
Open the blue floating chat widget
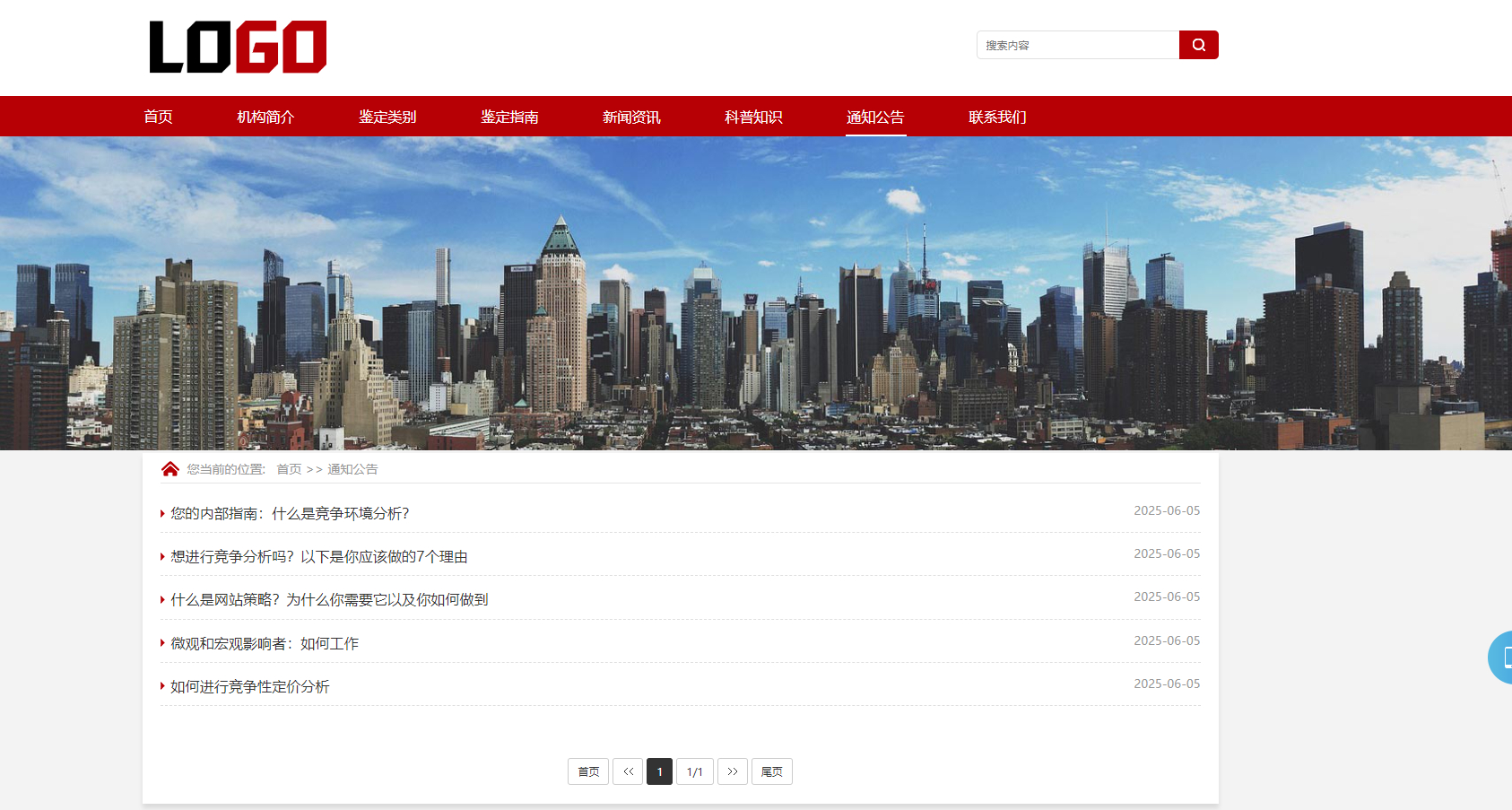pyautogui.click(x=1501, y=658)
